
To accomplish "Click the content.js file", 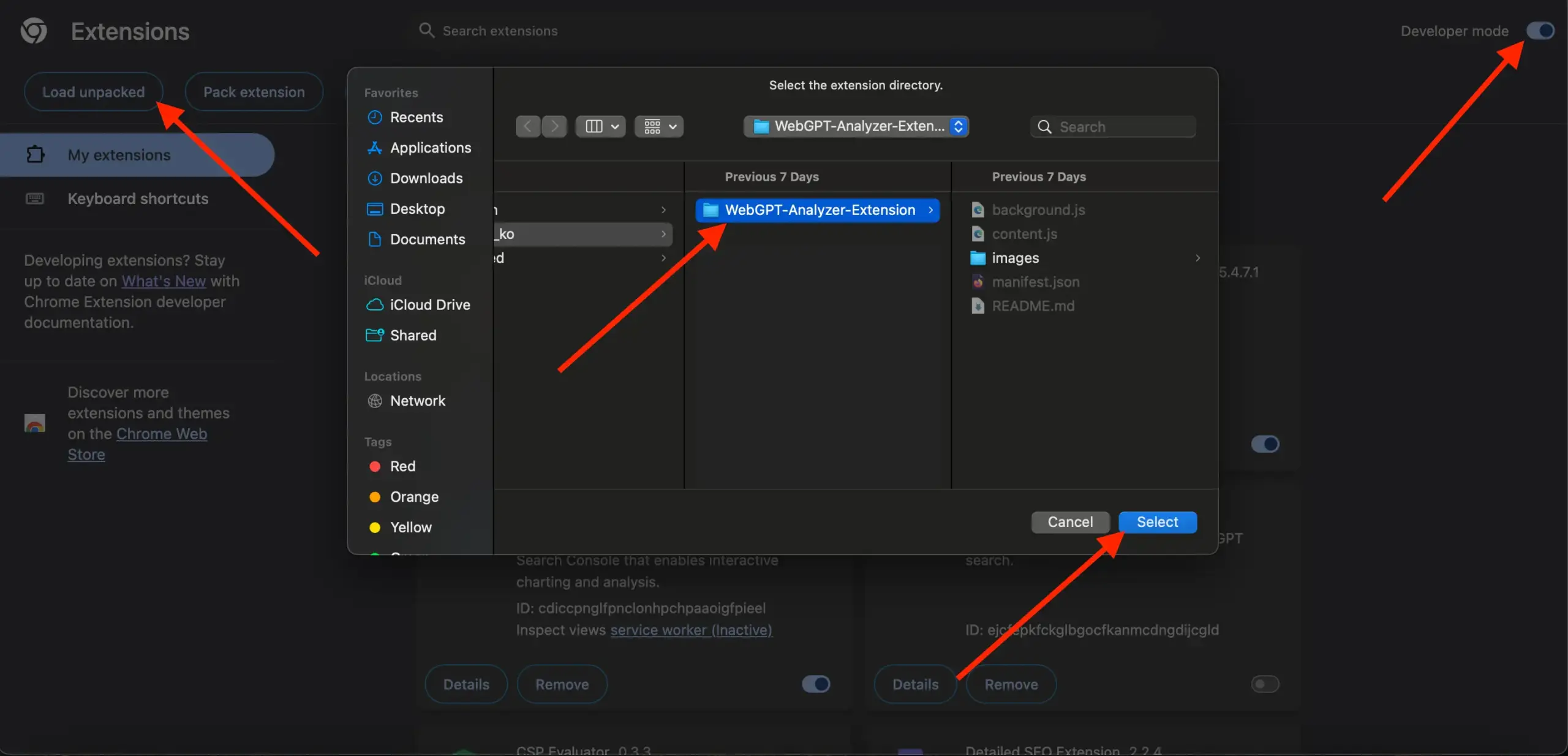I will point(1024,234).
